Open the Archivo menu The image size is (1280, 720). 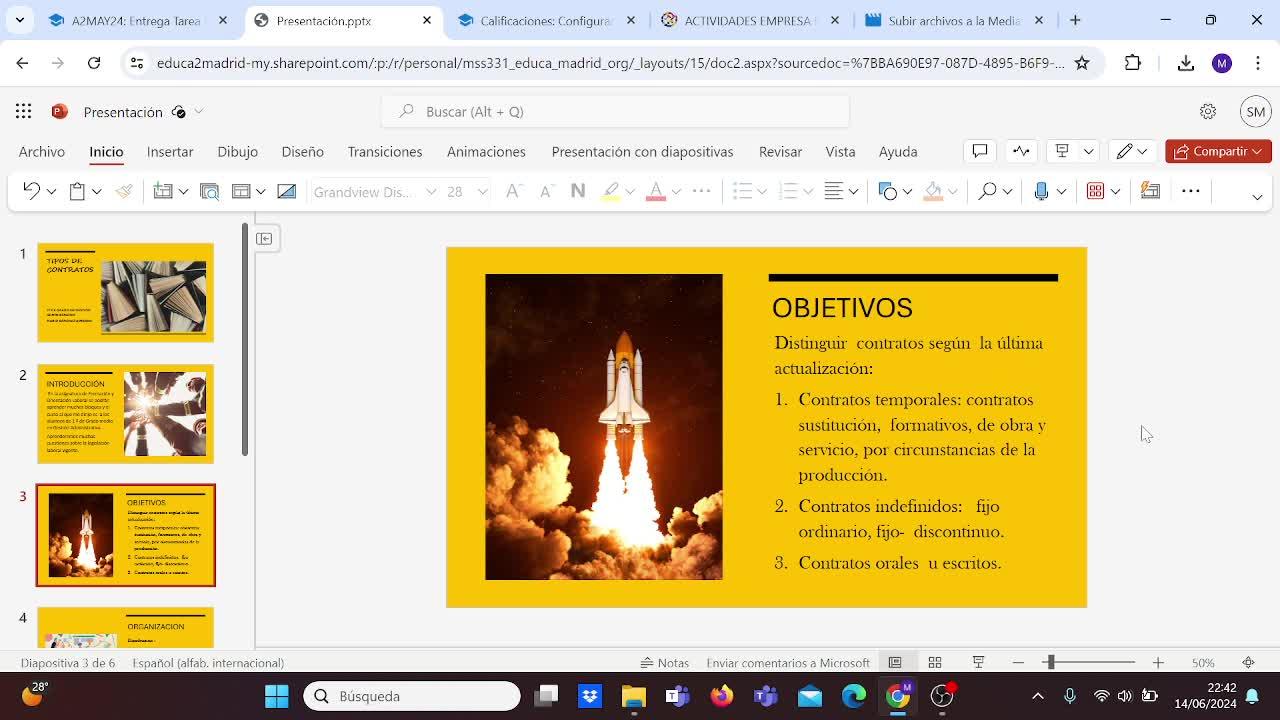42,151
